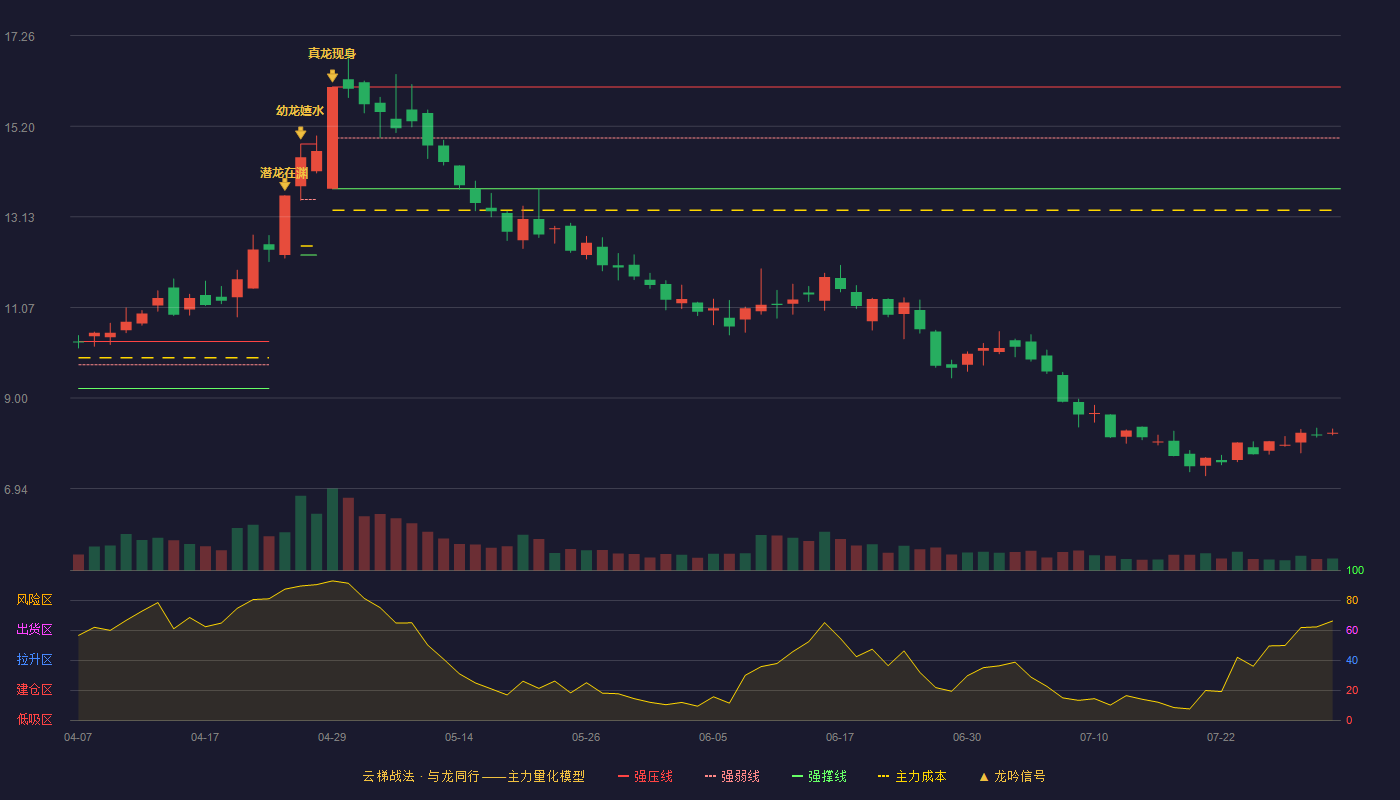Click the 15.20 price axis label

coord(19,128)
